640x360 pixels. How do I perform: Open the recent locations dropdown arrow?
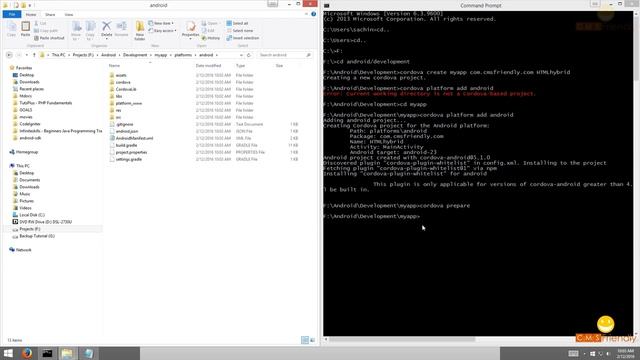point(27,55)
